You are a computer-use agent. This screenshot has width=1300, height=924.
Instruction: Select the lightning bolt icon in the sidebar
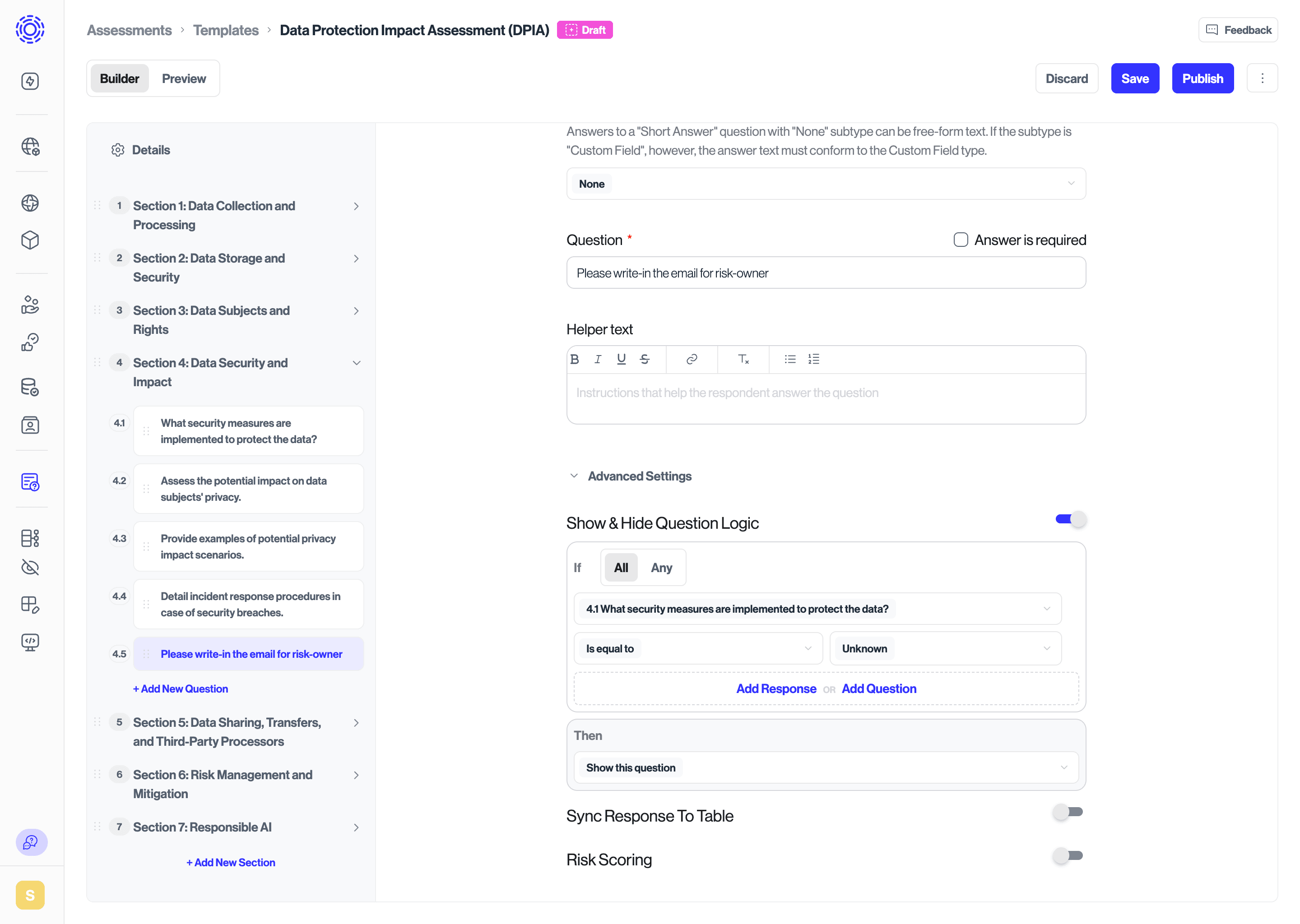point(31,81)
